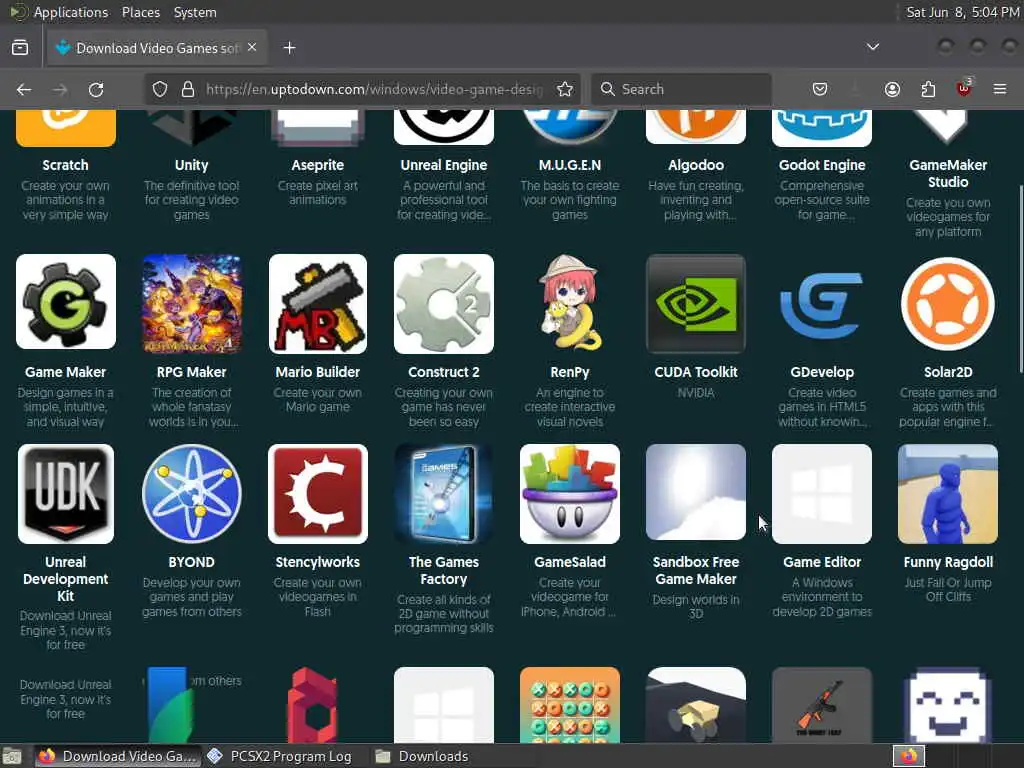Click the Search box in toolbar
Viewport: 1024px width, 768px height.
681,89
